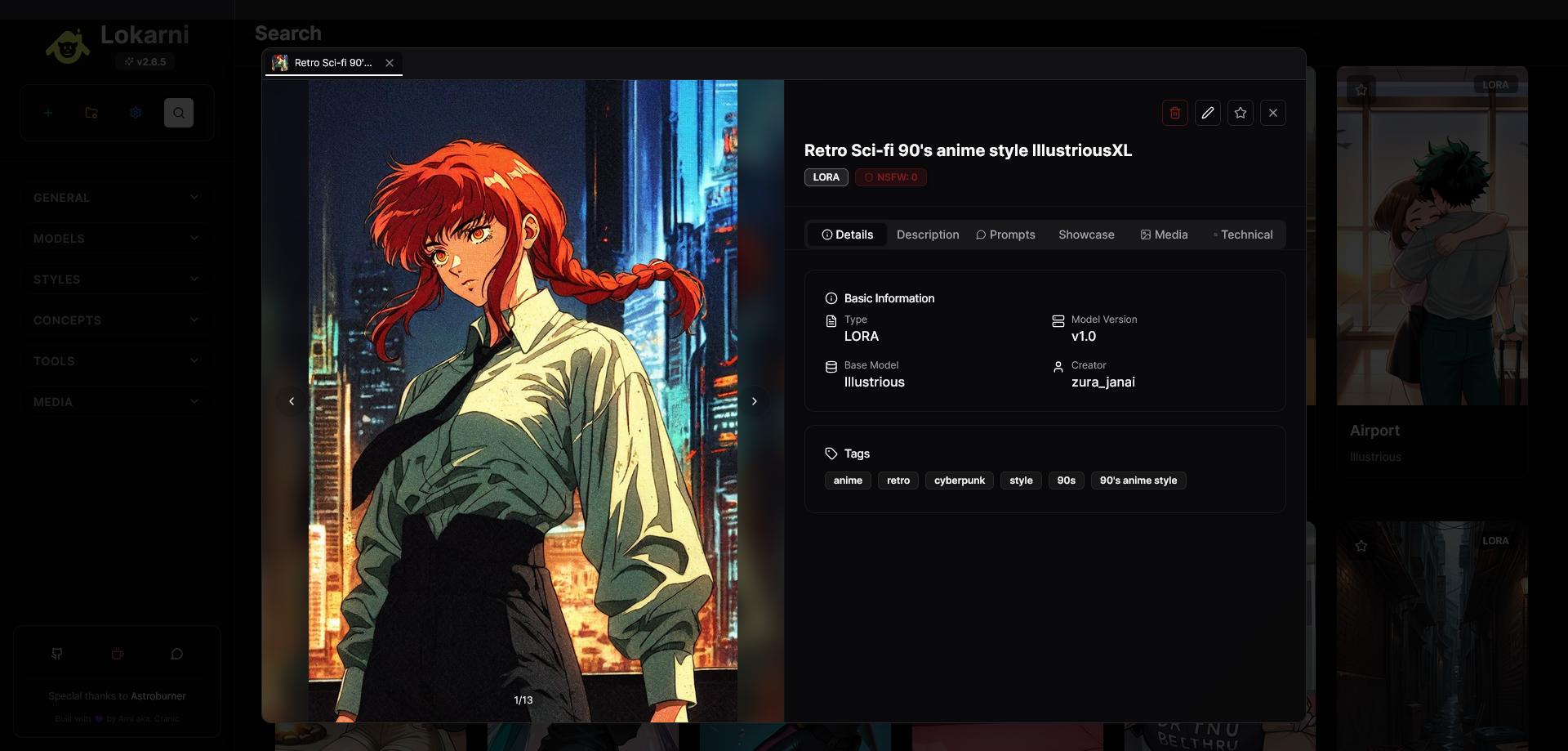Click the Tags section heading

point(857,454)
